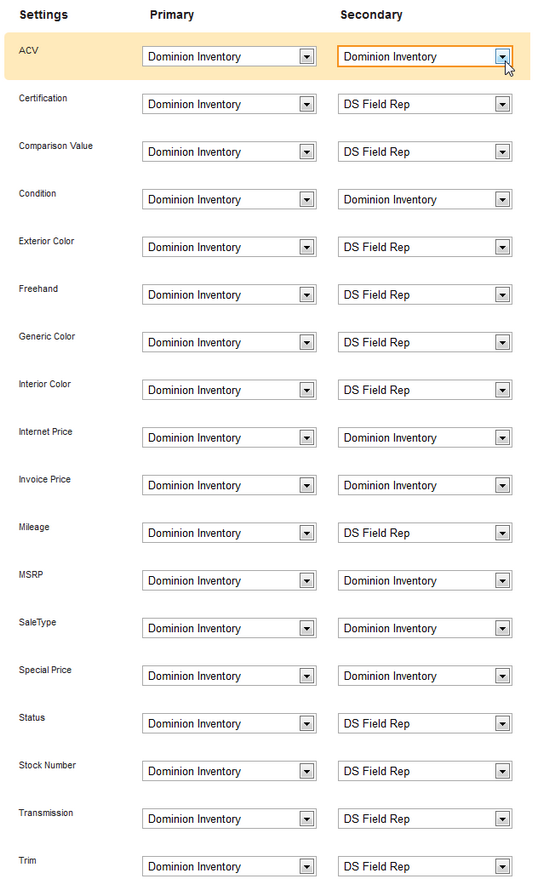The image size is (544, 885).
Task: Open the Mileage Secondary dropdown
Action: coord(425,533)
